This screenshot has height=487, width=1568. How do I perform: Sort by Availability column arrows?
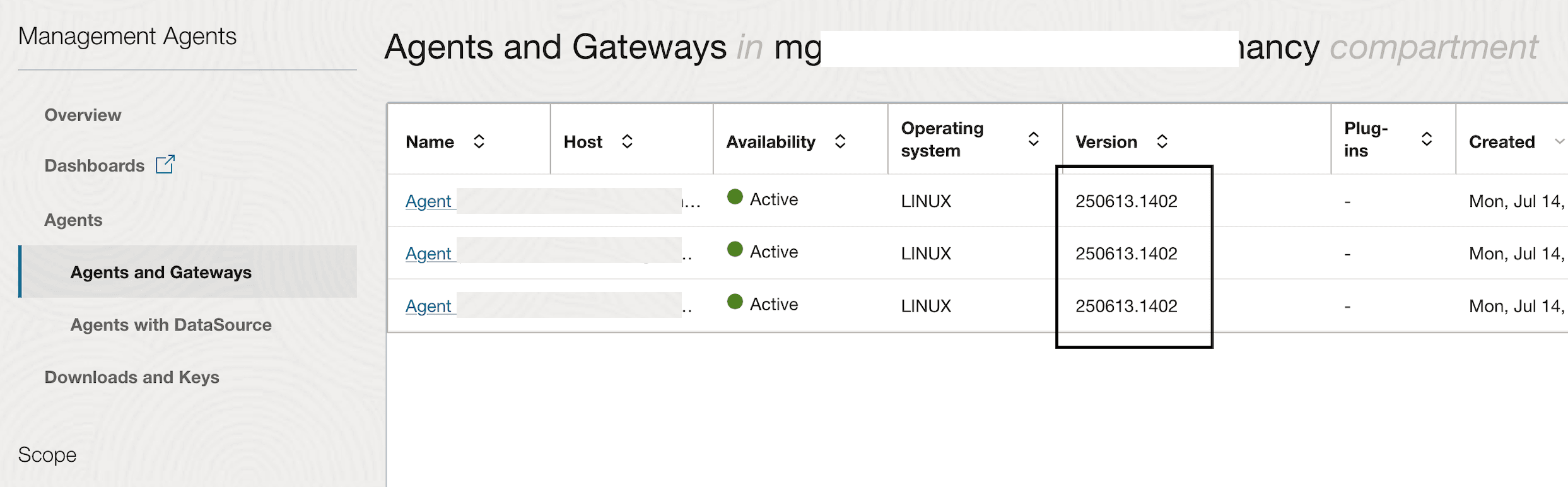pyautogui.click(x=840, y=141)
